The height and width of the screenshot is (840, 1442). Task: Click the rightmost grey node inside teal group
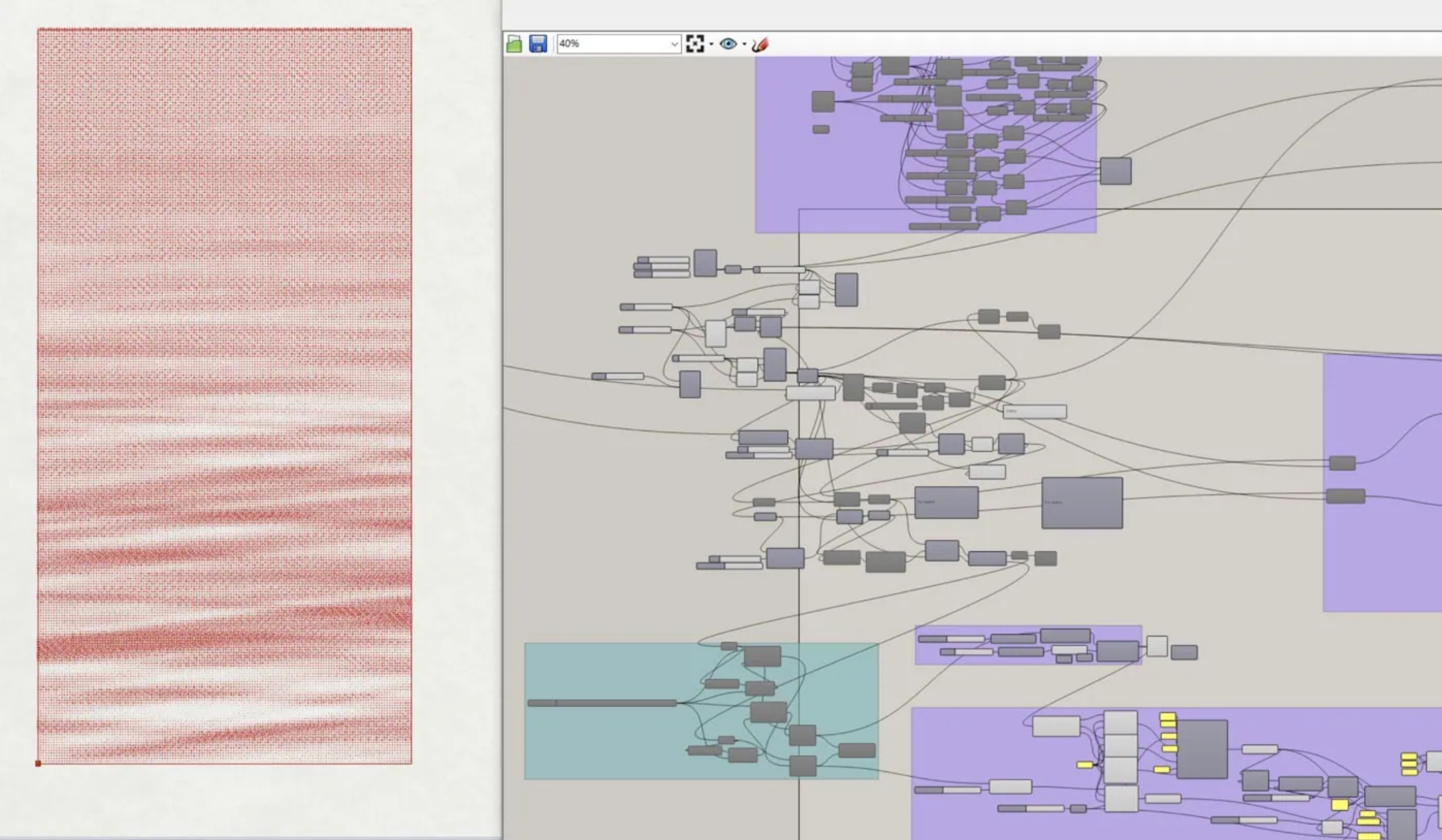click(x=857, y=750)
